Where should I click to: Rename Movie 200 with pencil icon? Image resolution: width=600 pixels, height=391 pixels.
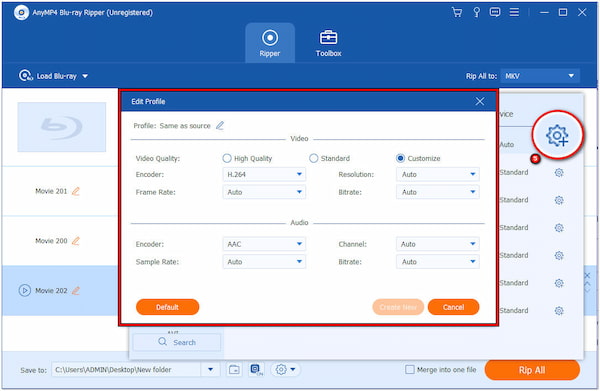[76, 241]
